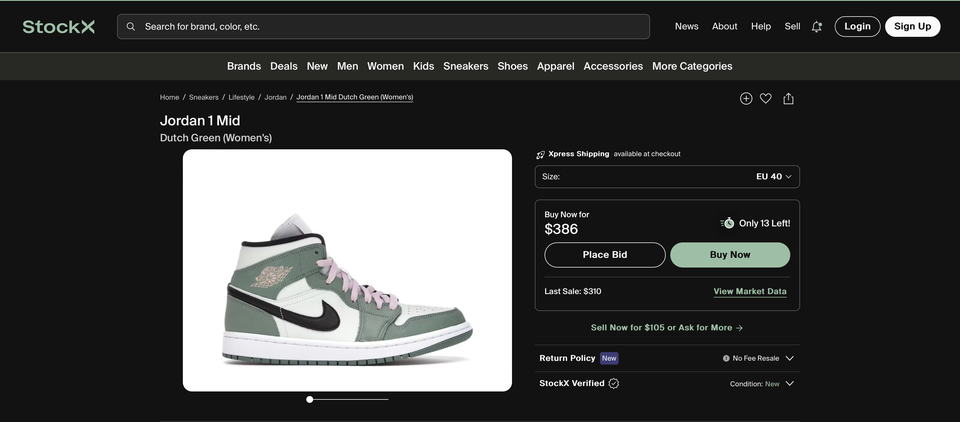Click the Only 13 Left timer icon
This screenshot has height=422, width=960.
click(727, 223)
